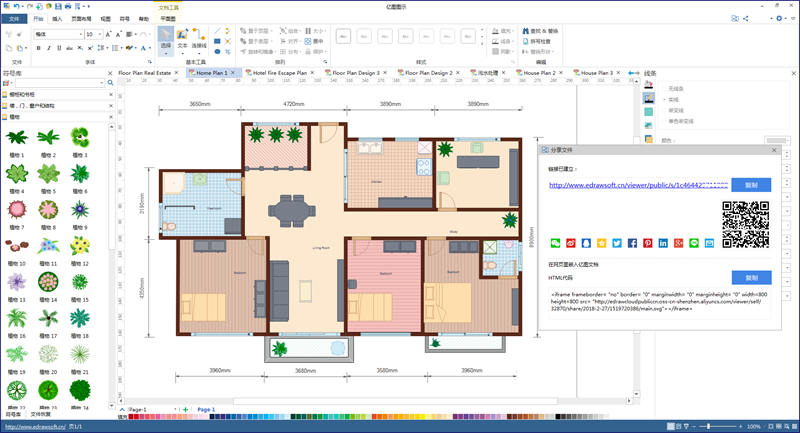The image size is (800, 433).
Task: Apply bold formatting with B button
Action: point(38,48)
